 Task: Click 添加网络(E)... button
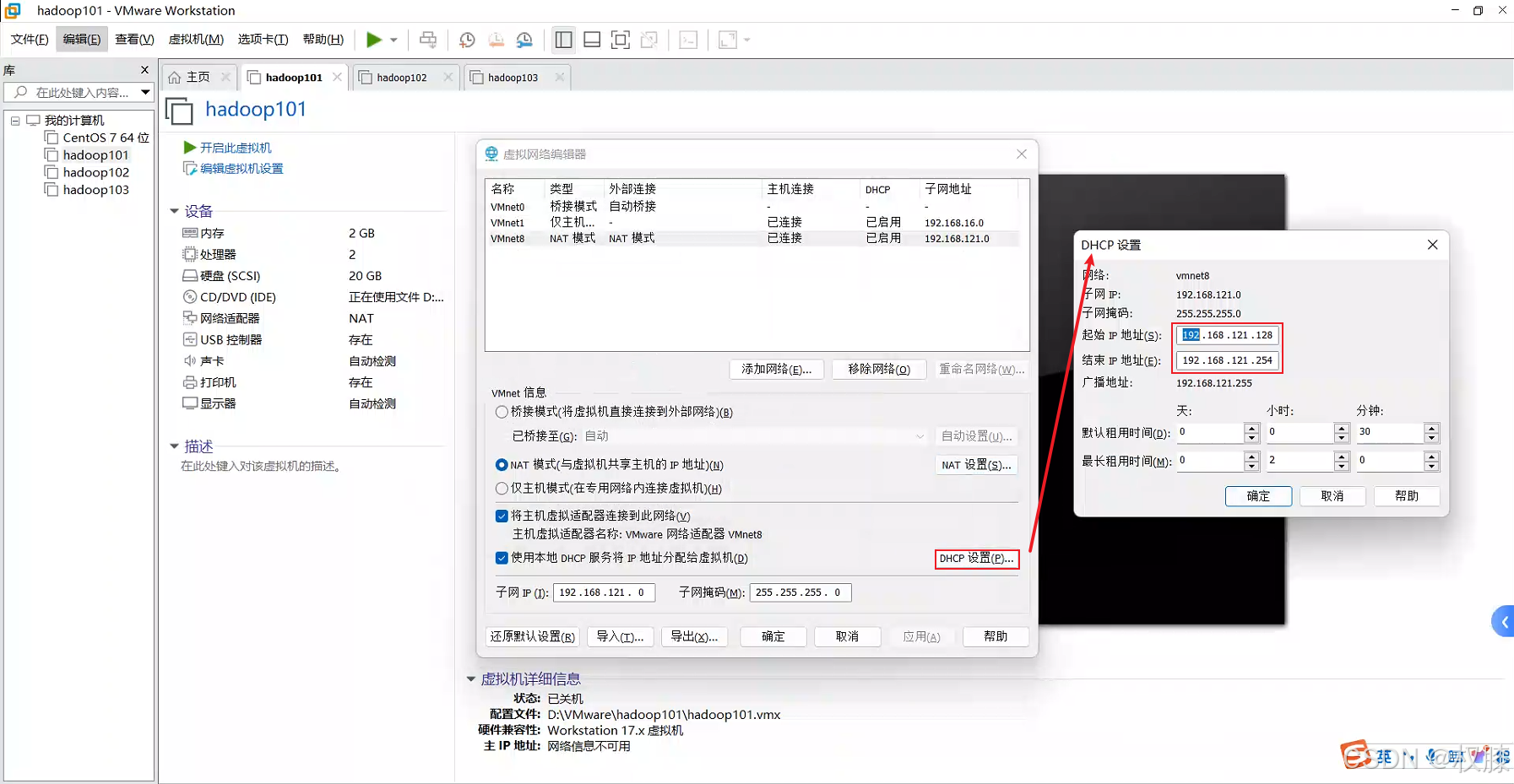pyautogui.click(x=776, y=370)
